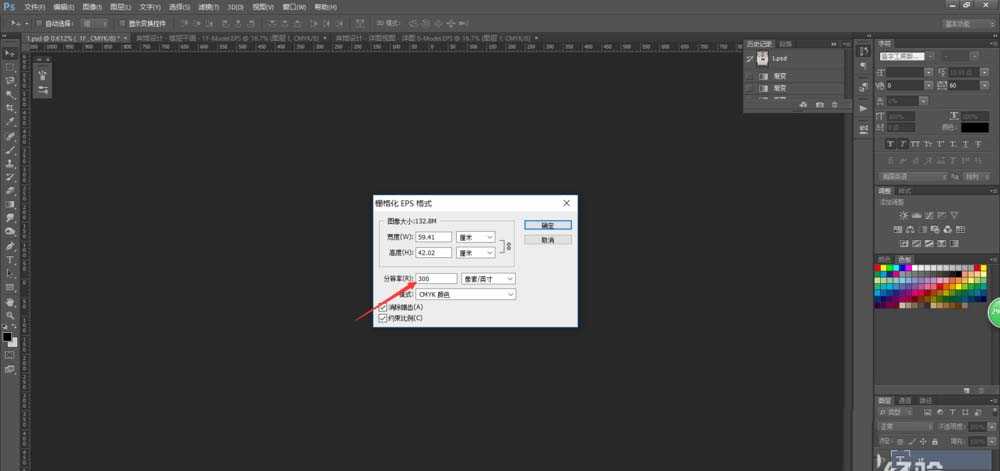Select the Lasso tool
The image size is (1000, 471).
(10, 80)
